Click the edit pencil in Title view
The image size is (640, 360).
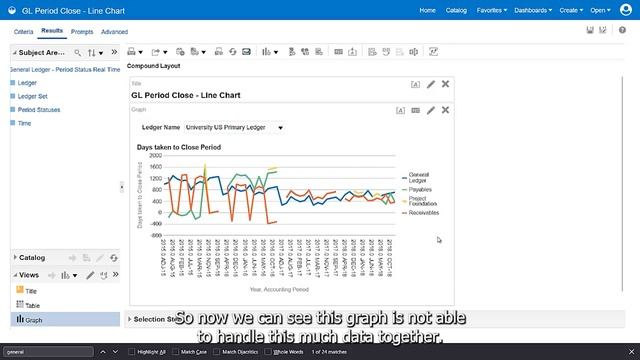point(431,84)
